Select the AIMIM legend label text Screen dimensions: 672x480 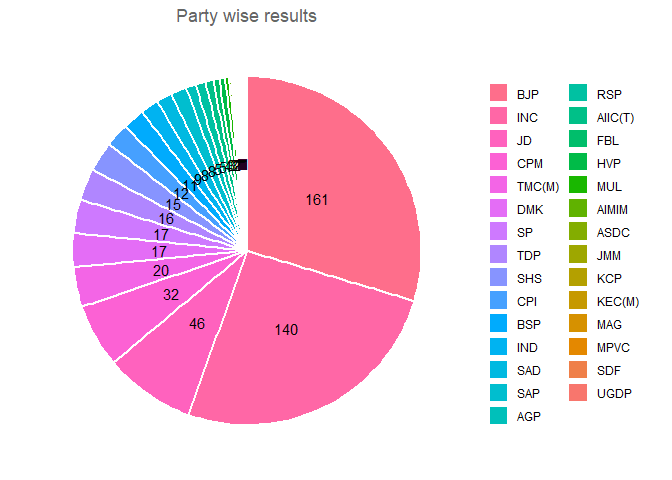click(616, 210)
